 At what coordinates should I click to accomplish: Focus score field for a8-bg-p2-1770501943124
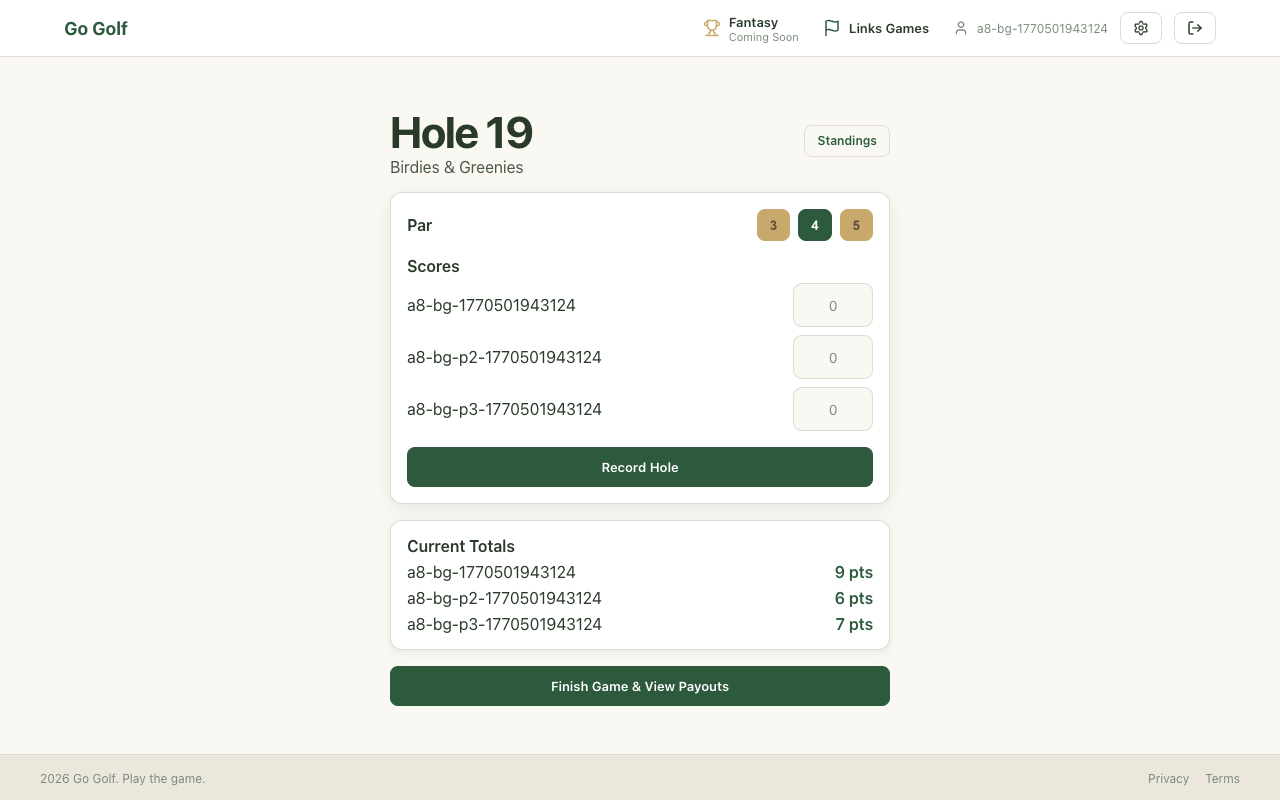[833, 358]
